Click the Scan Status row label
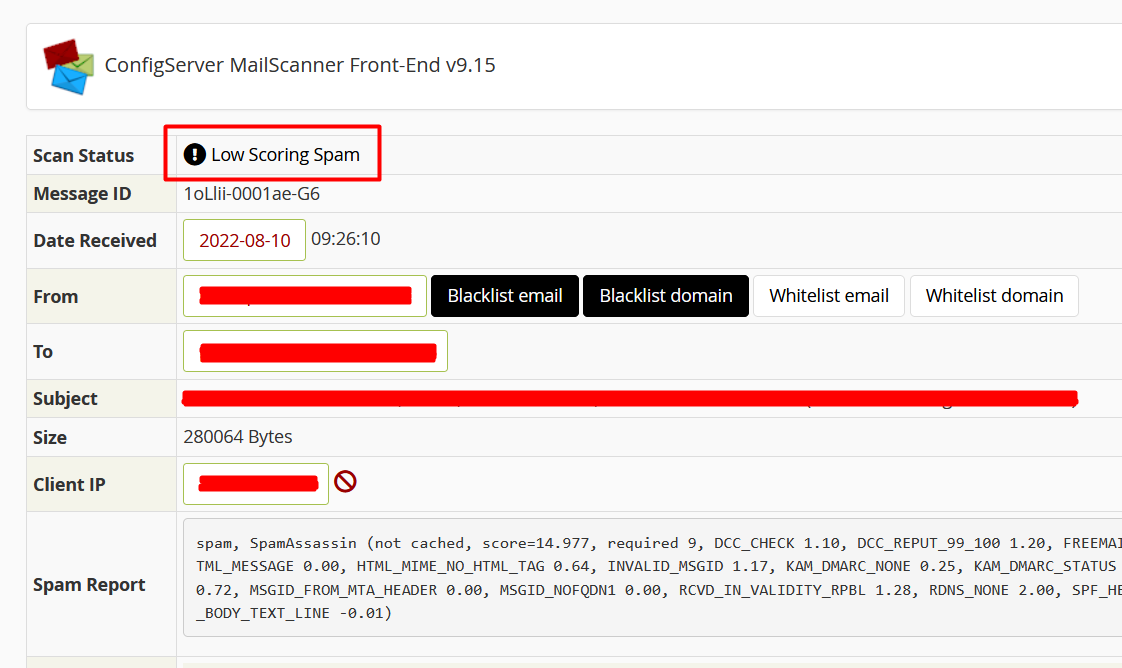Viewport: 1122px width, 668px height. [x=83, y=156]
